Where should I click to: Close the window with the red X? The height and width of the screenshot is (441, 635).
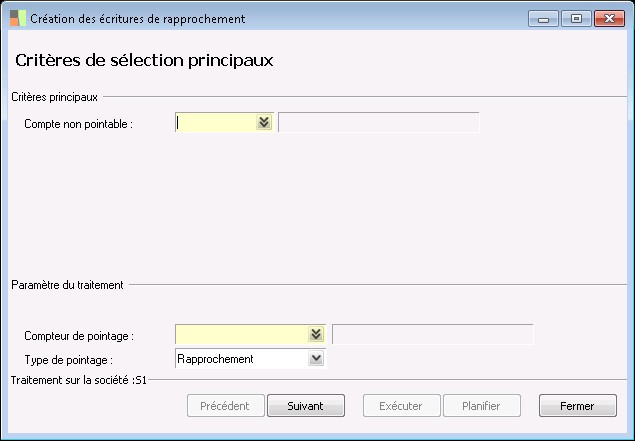point(607,18)
